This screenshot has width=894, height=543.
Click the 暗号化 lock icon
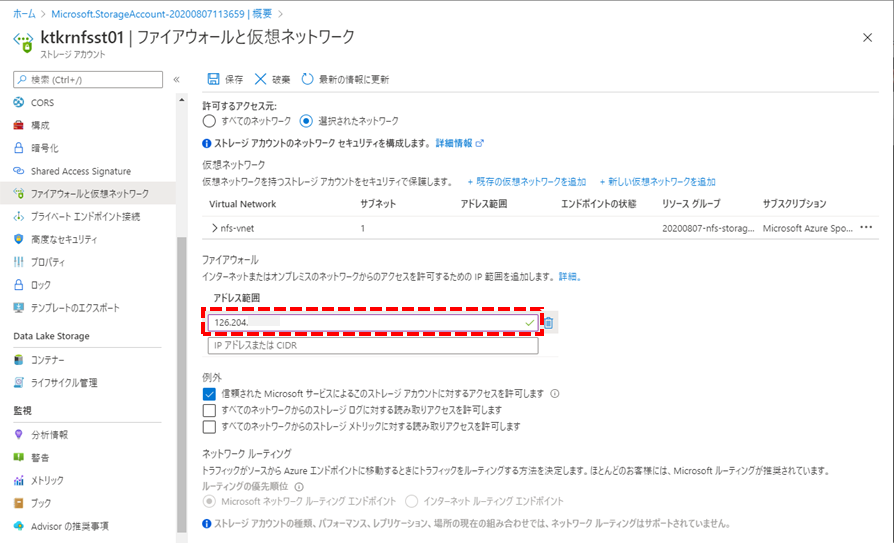[19, 148]
